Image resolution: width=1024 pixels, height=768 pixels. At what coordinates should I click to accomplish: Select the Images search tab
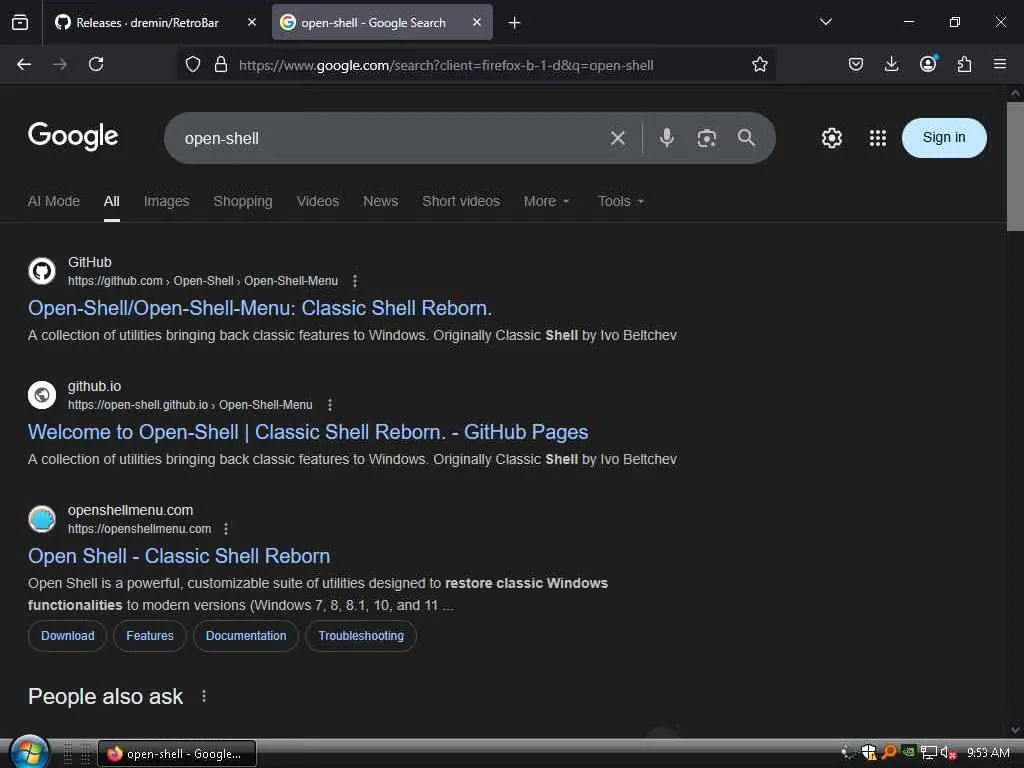pyautogui.click(x=167, y=201)
